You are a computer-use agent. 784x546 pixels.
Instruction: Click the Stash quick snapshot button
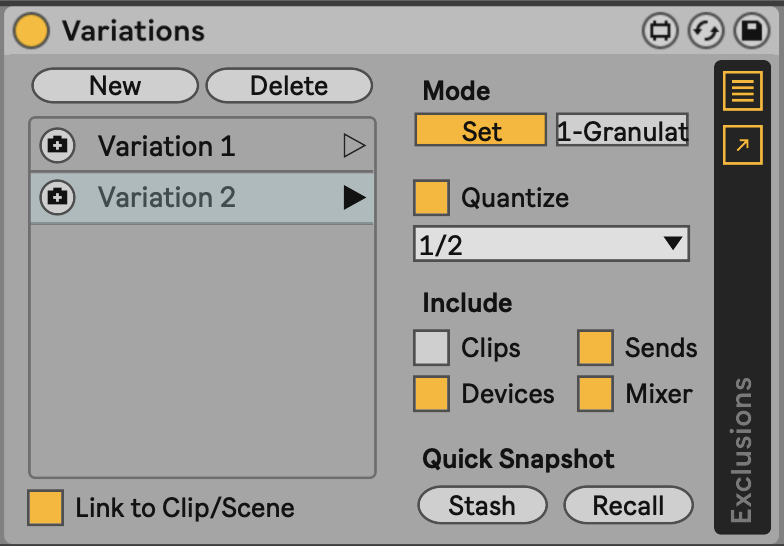[482, 505]
